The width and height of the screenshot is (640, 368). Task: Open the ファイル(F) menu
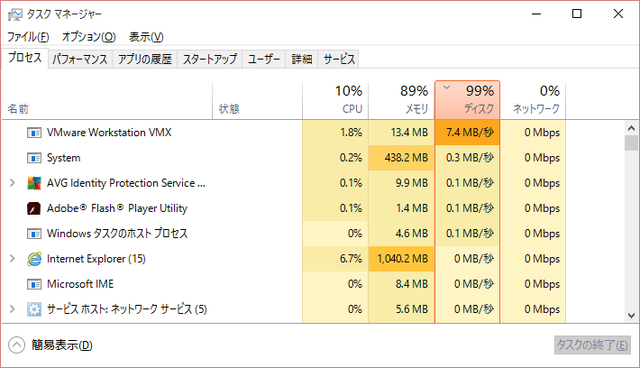click(28, 37)
